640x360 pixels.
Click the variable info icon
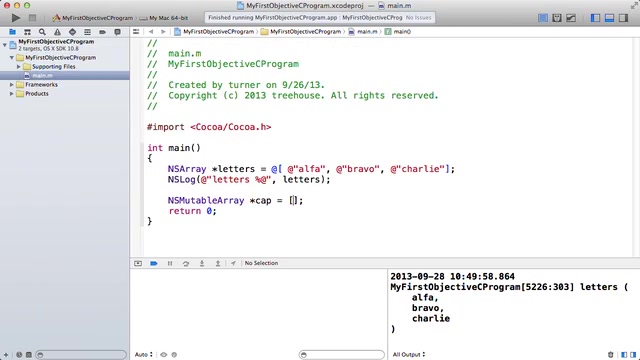(174, 355)
